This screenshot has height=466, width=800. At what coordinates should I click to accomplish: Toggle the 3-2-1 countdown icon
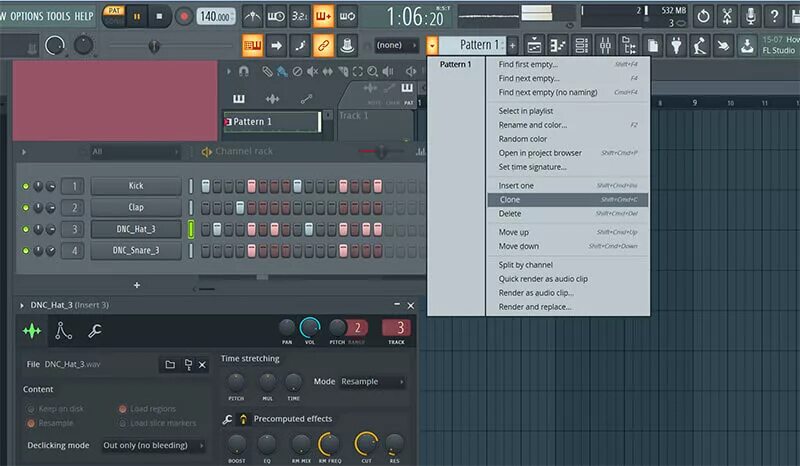(299, 16)
